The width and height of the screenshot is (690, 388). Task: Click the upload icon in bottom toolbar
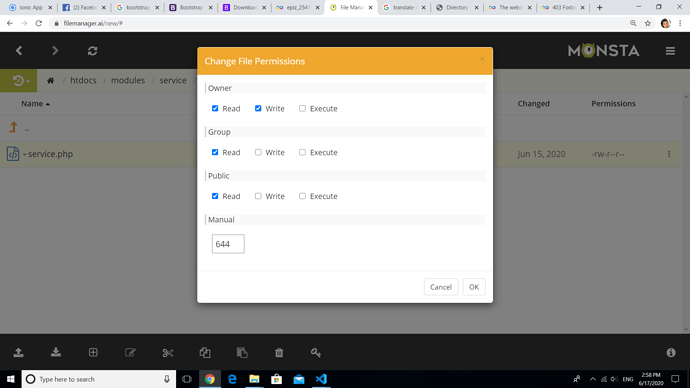click(18, 352)
